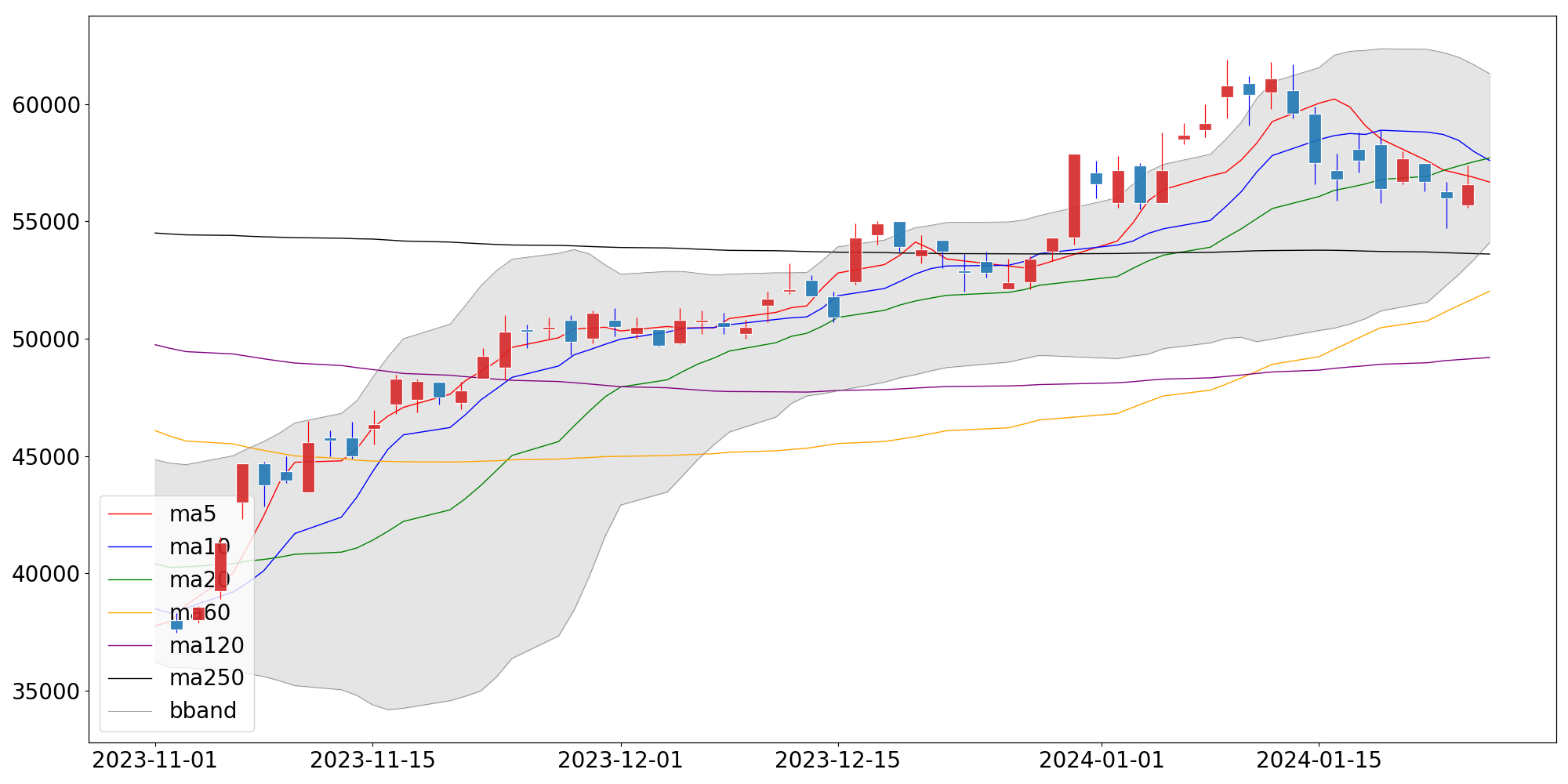The height and width of the screenshot is (784, 1568).
Task: Click the ma120 legend label
Action: (x=207, y=645)
